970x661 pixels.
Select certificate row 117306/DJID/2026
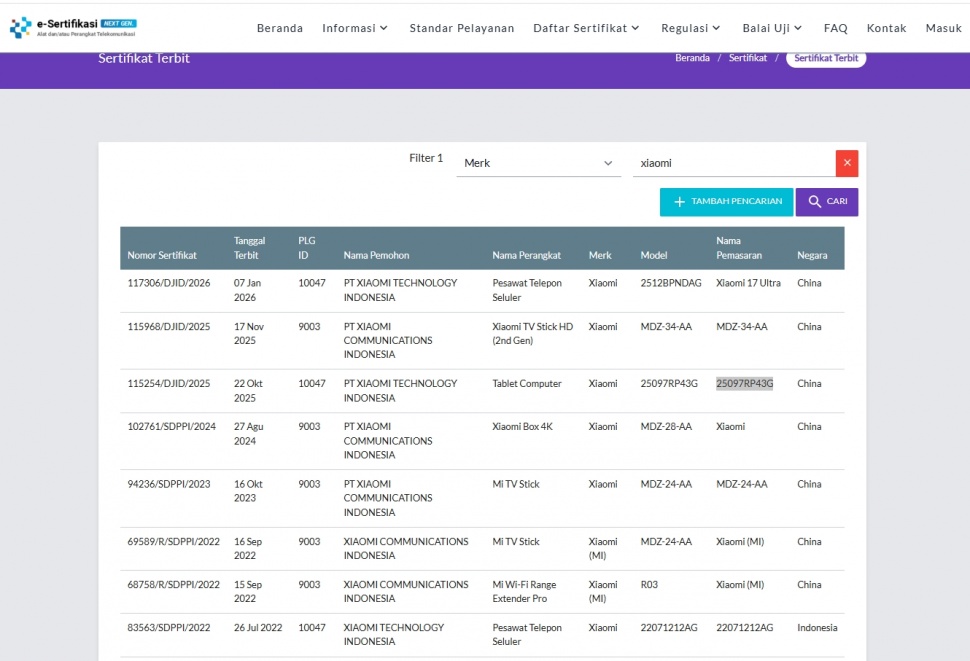click(169, 283)
